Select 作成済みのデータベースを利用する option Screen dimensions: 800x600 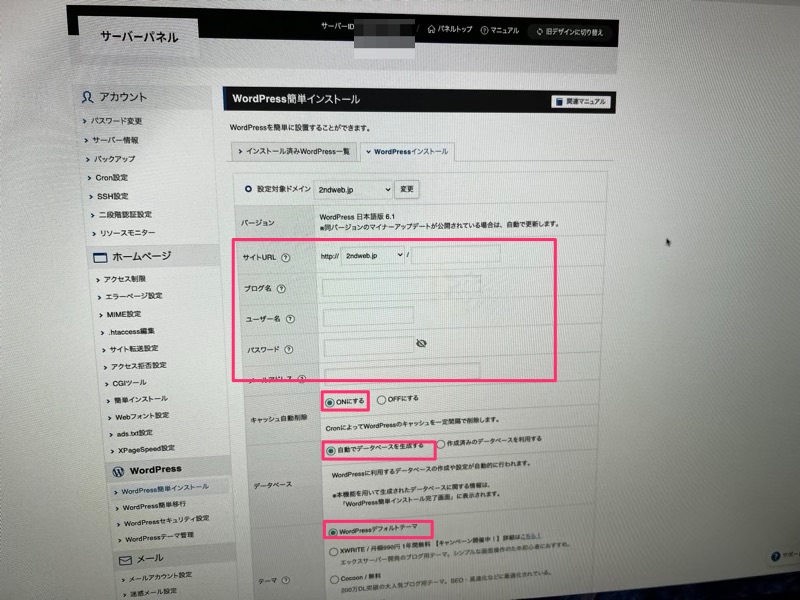click(441, 443)
